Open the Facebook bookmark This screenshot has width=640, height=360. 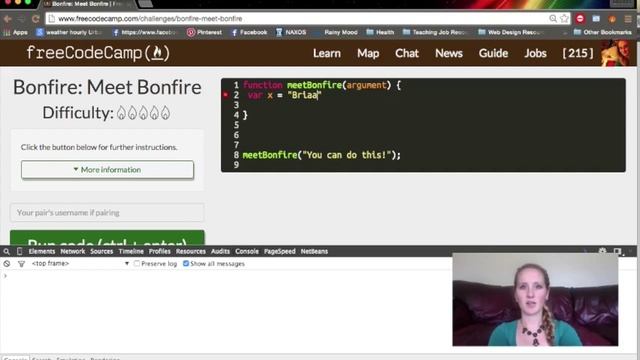coord(249,32)
